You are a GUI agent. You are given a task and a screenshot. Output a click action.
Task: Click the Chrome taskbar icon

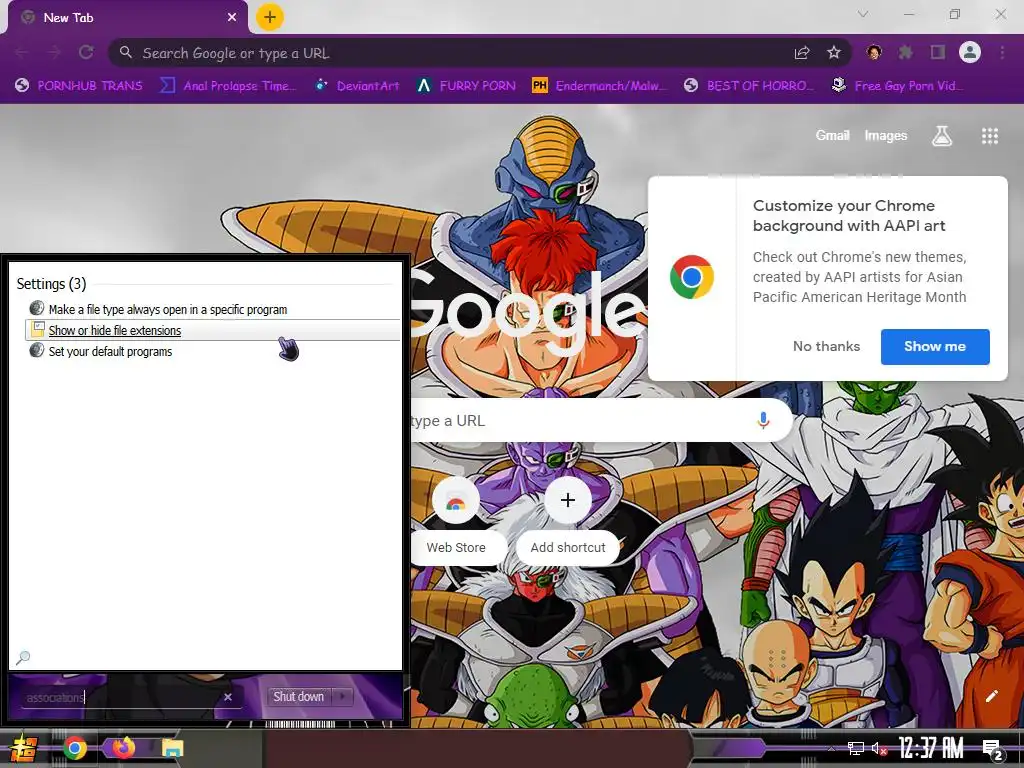75,748
